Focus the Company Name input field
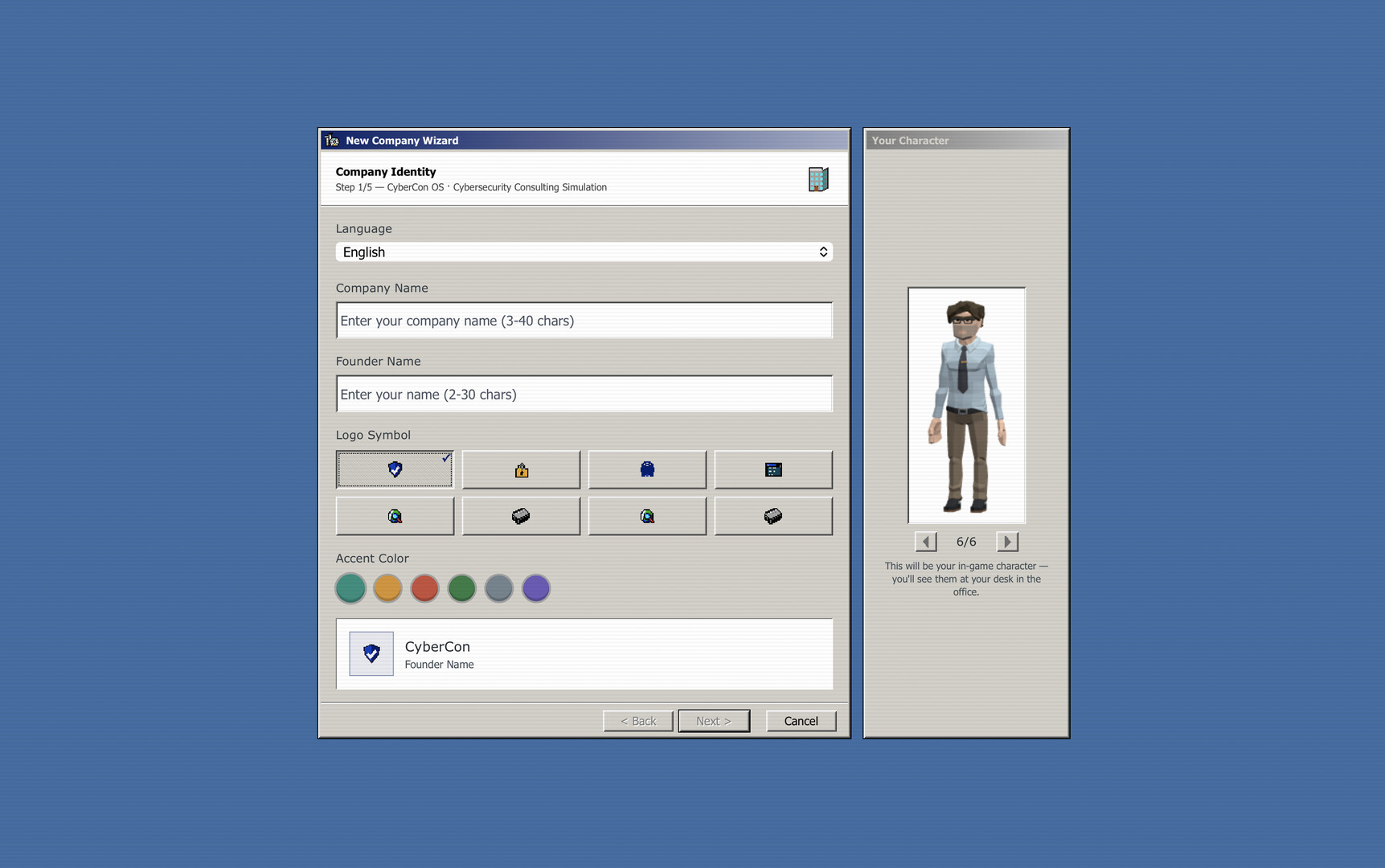This screenshot has height=868, width=1385. point(584,321)
